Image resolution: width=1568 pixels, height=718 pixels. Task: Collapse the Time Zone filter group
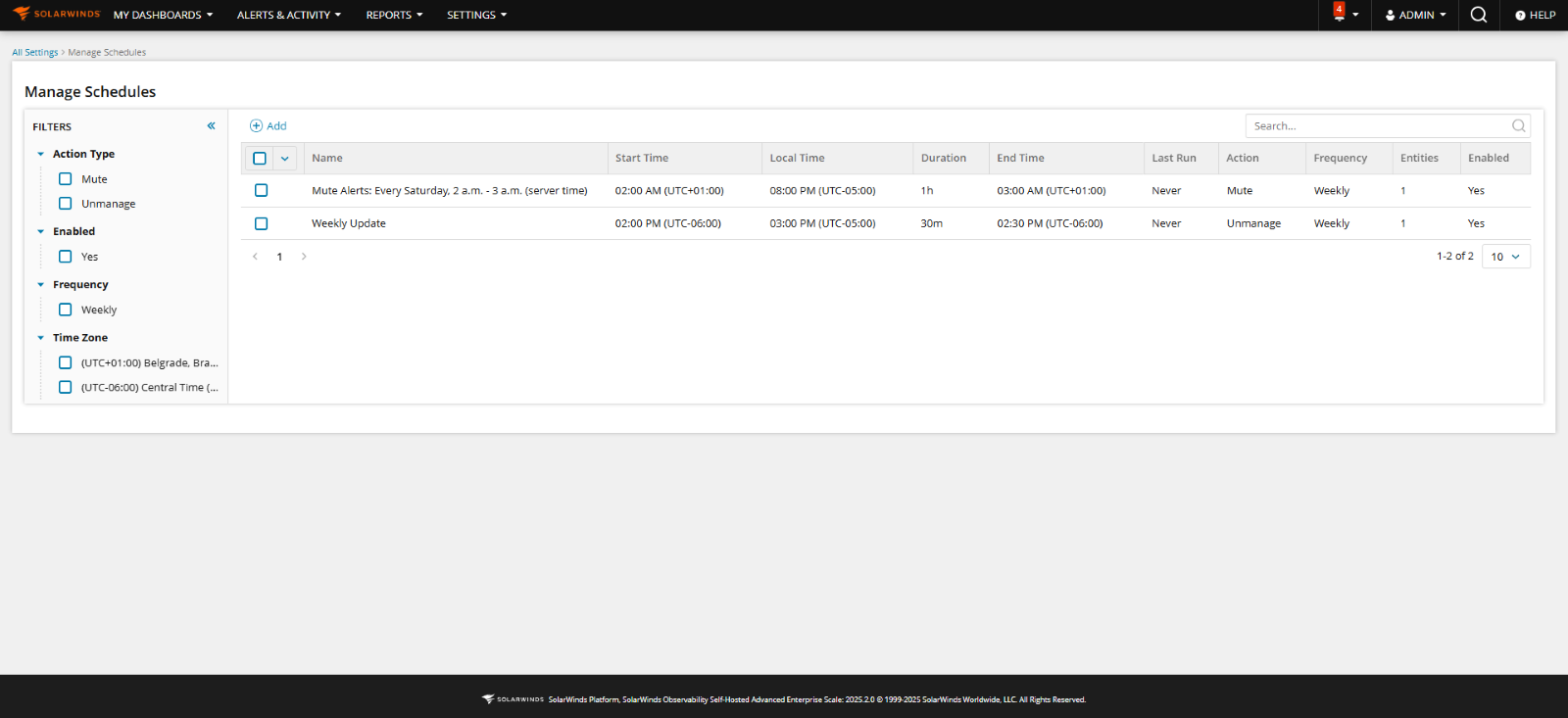40,337
